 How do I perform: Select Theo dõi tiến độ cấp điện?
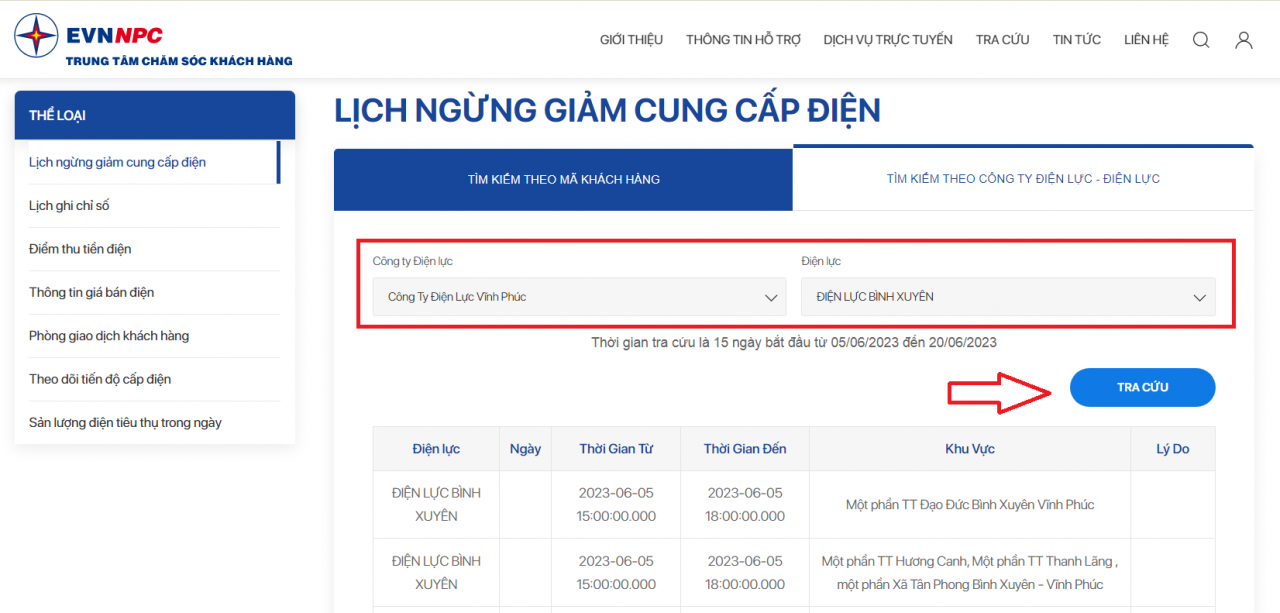click(x=99, y=379)
